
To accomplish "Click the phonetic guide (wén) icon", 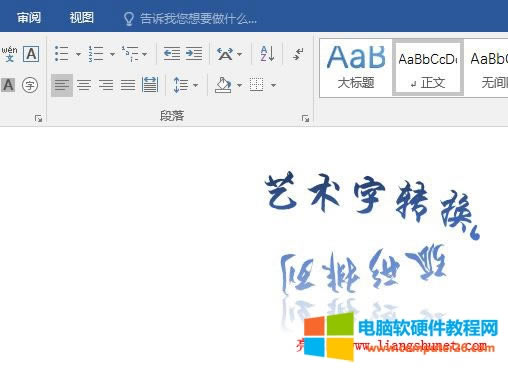I will tap(9, 54).
